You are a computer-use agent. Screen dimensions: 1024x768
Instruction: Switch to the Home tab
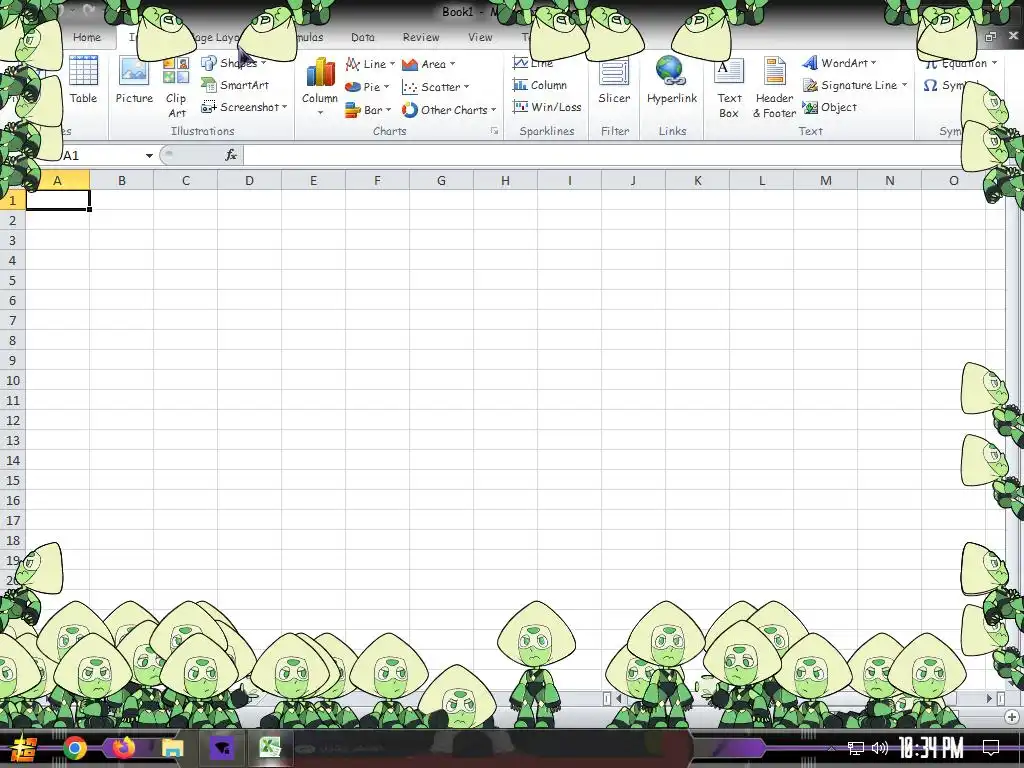tap(87, 37)
